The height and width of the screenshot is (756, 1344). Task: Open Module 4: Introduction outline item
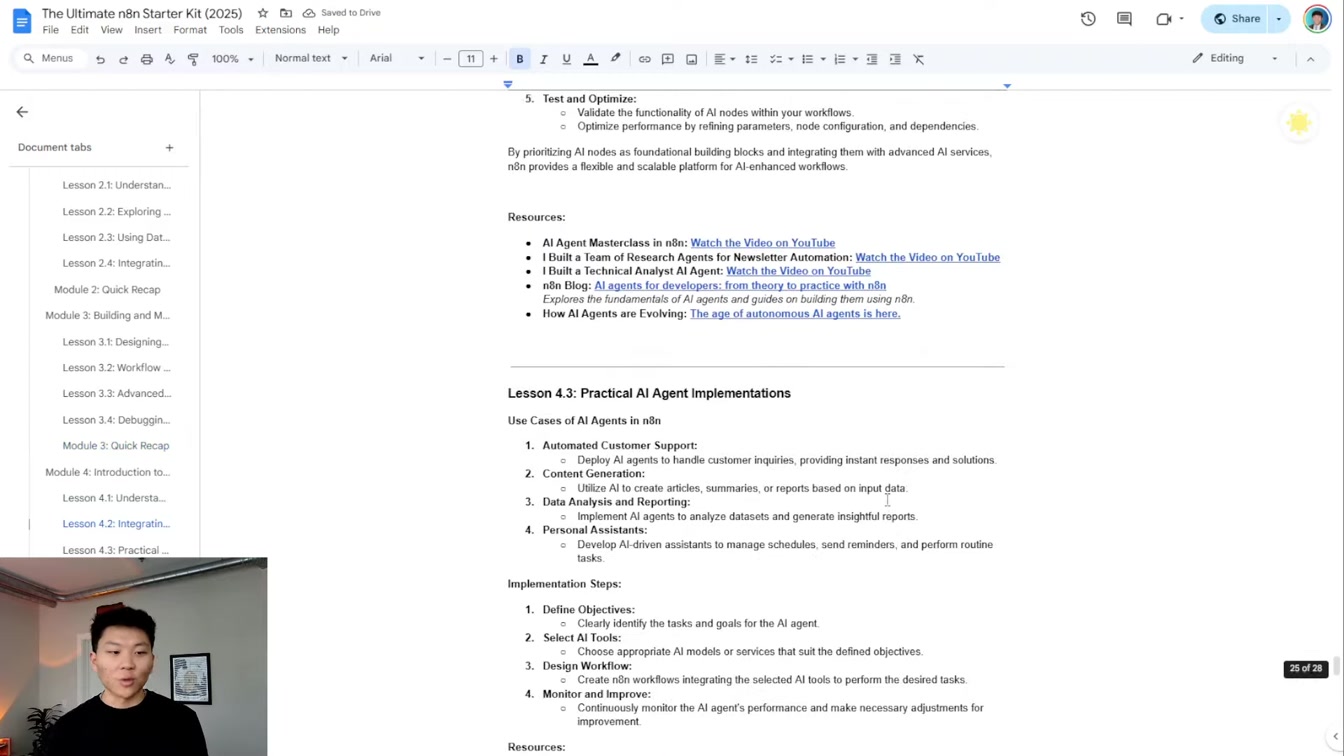point(107,472)
